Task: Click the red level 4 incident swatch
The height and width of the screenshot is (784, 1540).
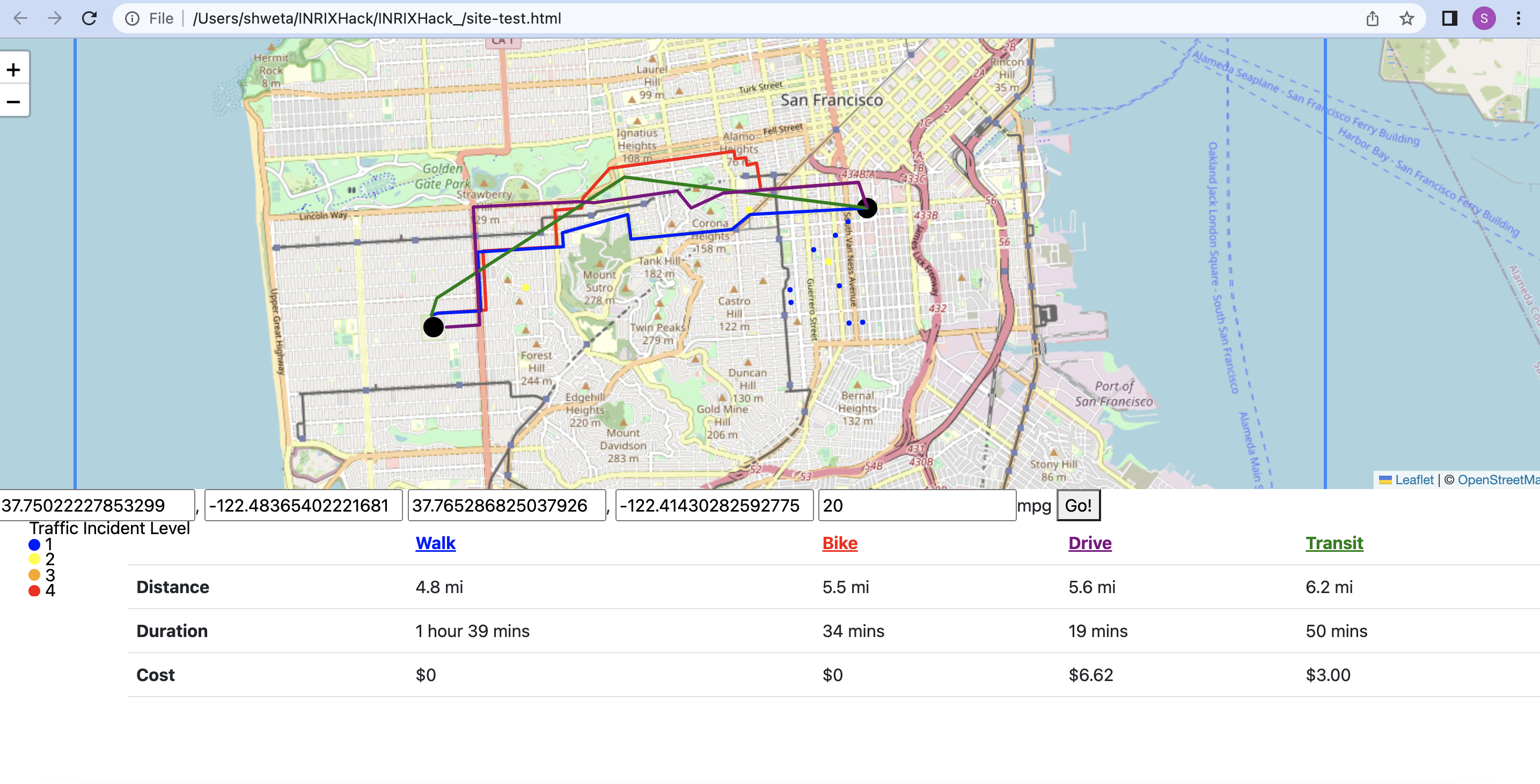Action: [34, 590]
